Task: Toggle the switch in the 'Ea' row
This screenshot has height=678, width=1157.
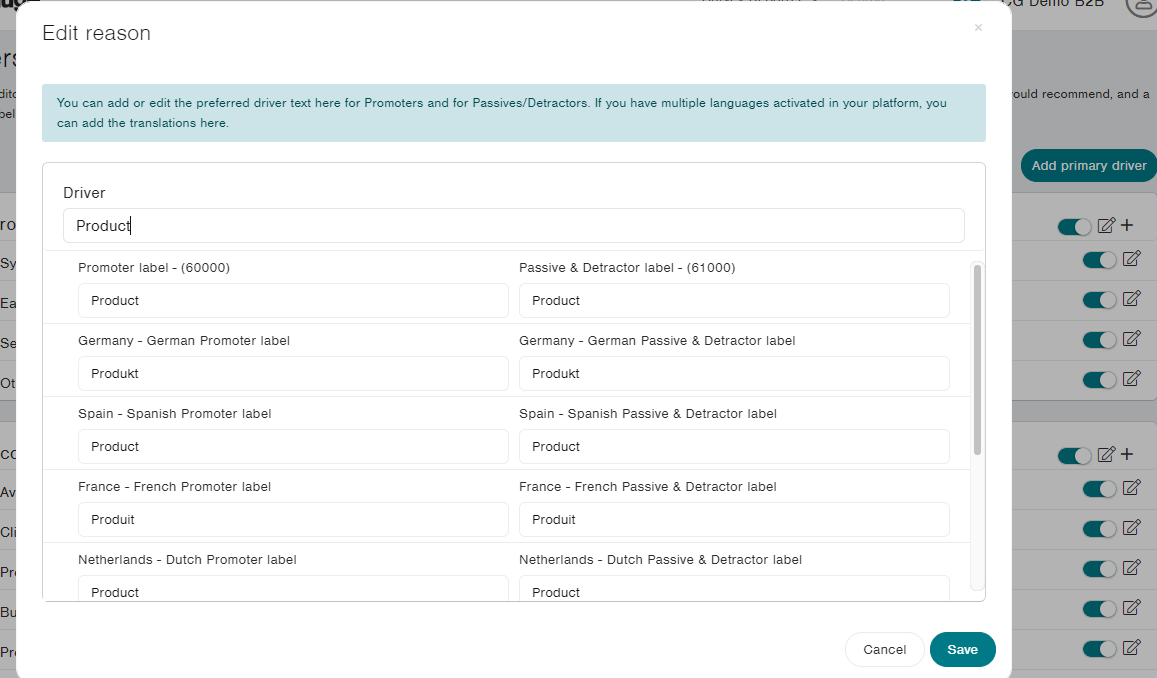Action: 1099,300
